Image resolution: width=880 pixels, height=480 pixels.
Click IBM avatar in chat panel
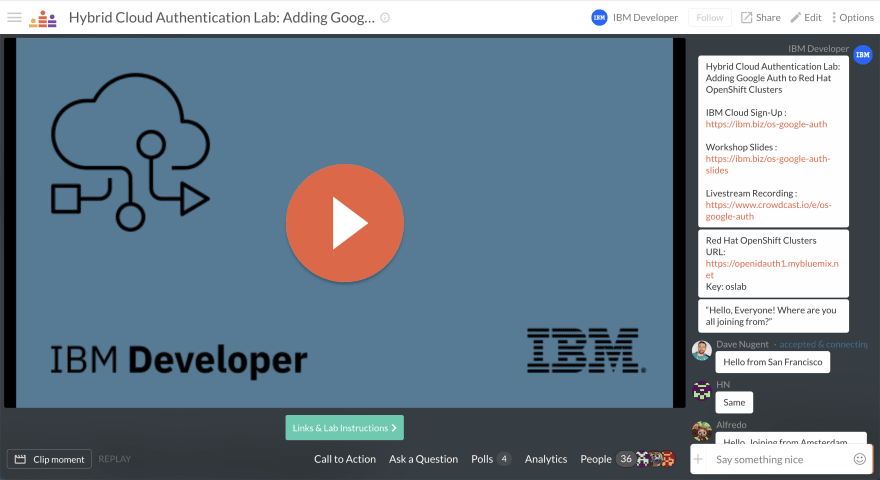pyautogui.click(x=863, y=54)
